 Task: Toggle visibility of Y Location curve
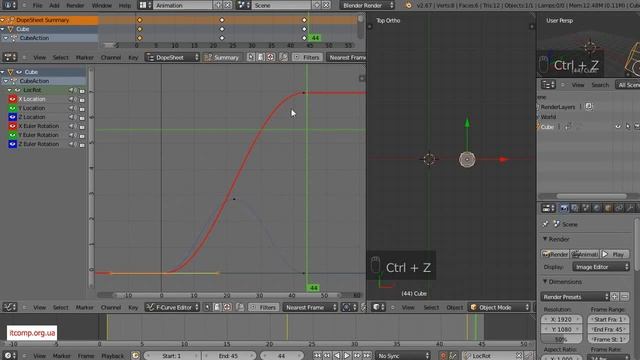(12, 108)
